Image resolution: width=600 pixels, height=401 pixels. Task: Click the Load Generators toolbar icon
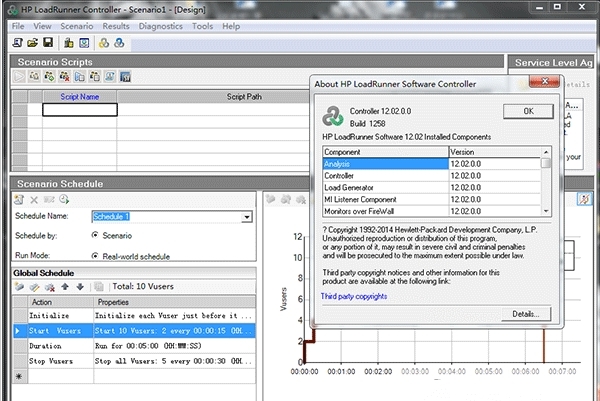pos(69,43)
